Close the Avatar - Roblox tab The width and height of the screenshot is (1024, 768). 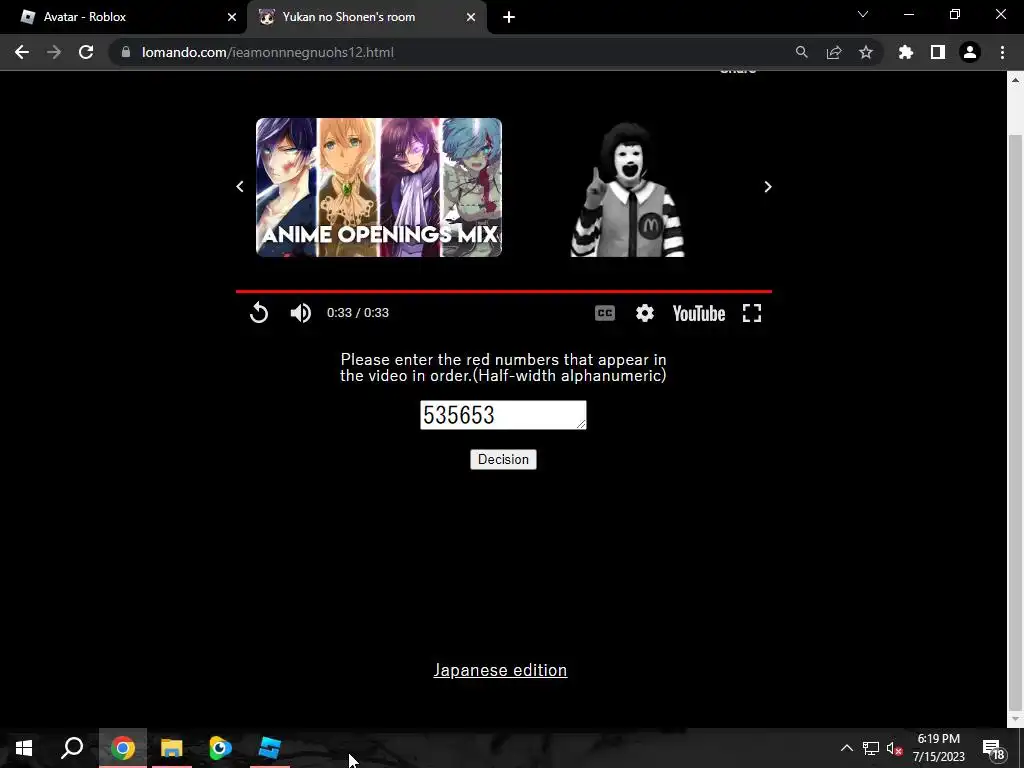(232, 17)
